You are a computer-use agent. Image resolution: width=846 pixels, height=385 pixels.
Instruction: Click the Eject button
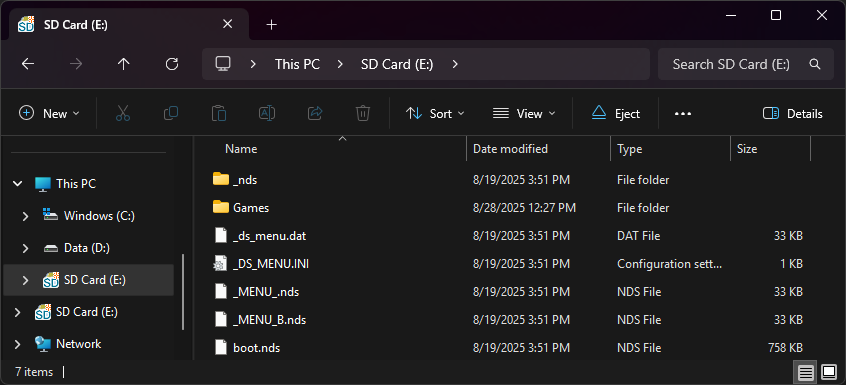point(616,114)
